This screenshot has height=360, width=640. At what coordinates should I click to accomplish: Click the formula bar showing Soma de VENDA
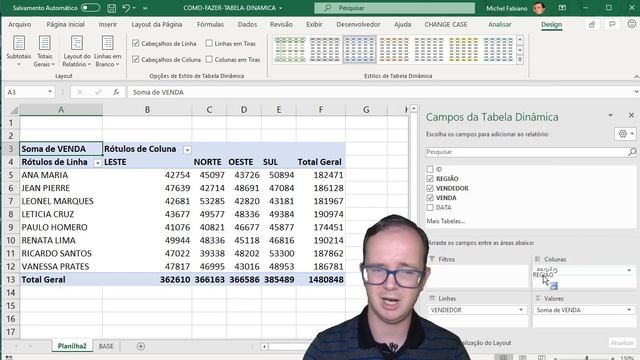(x=380, y=92)
